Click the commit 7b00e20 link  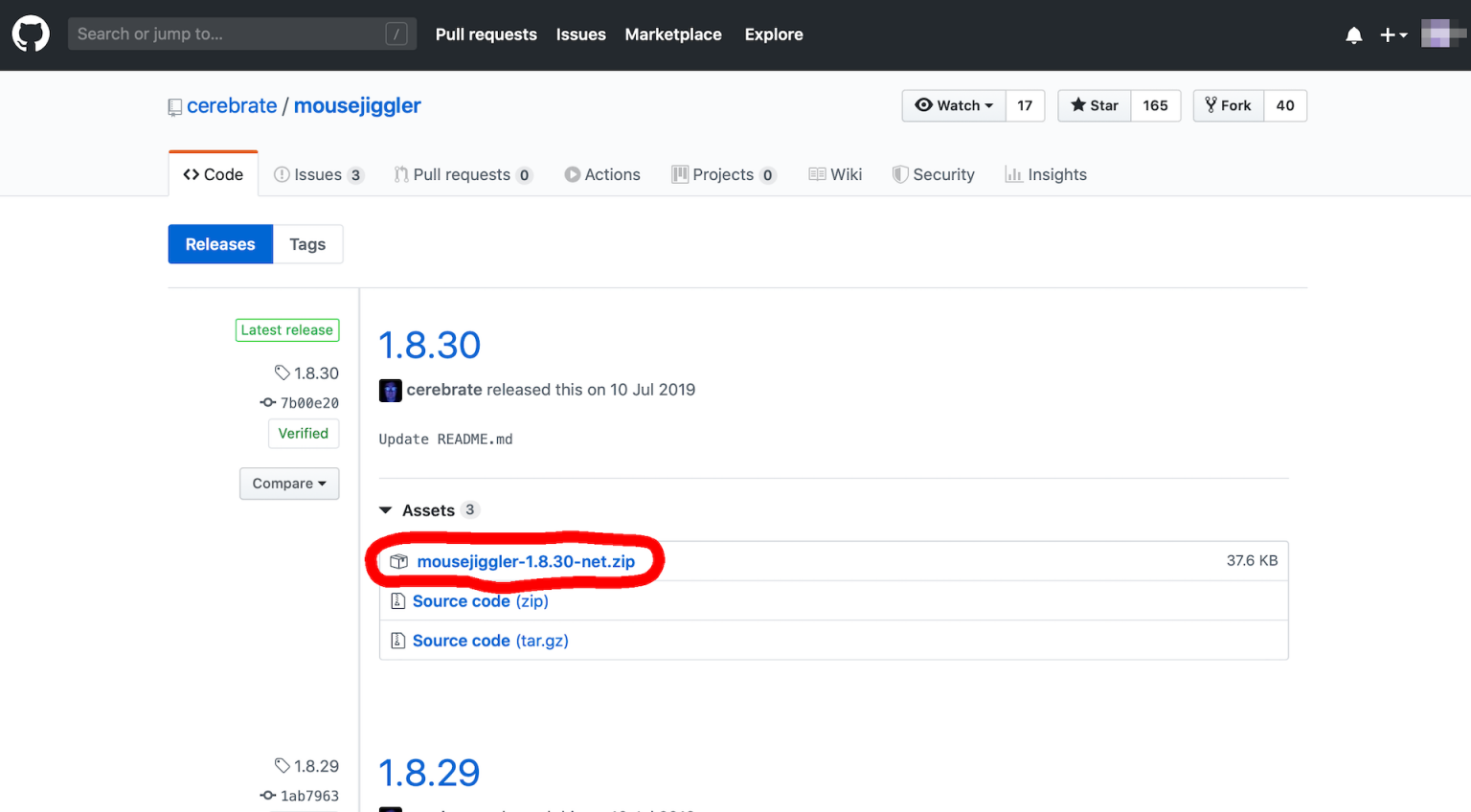pos(308,403)
